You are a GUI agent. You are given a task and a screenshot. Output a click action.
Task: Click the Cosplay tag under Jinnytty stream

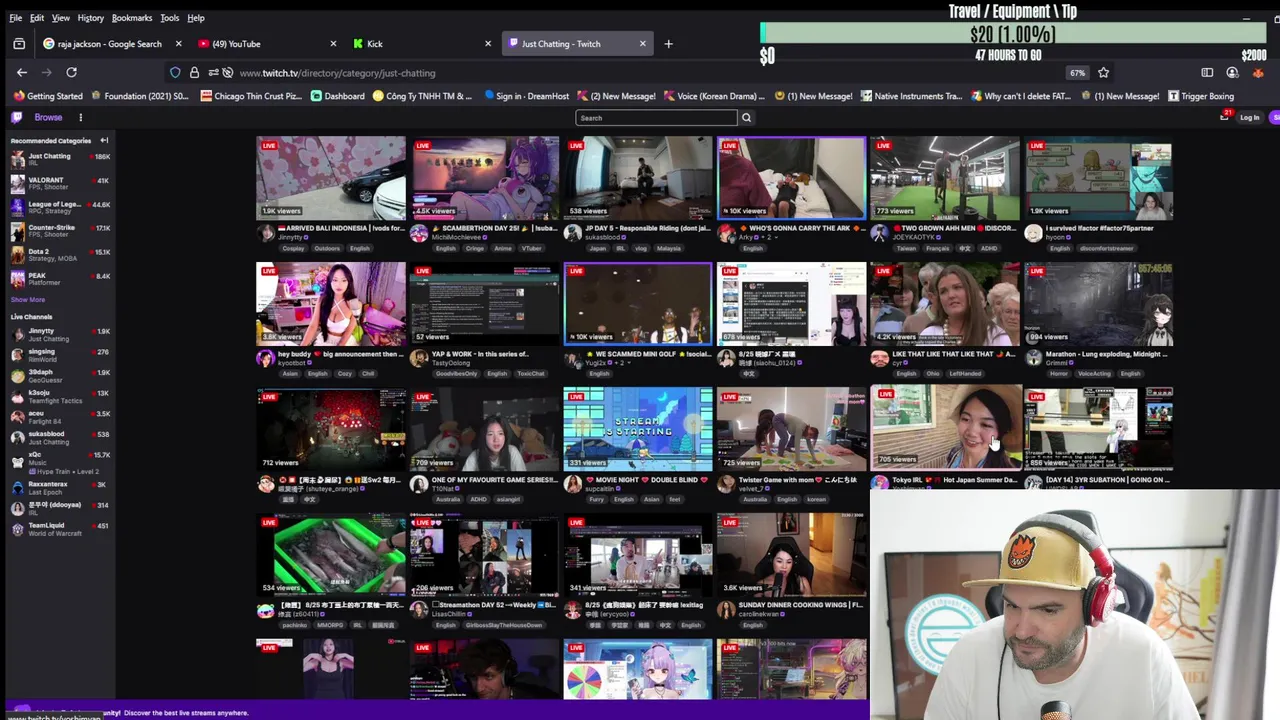(294, 248)
